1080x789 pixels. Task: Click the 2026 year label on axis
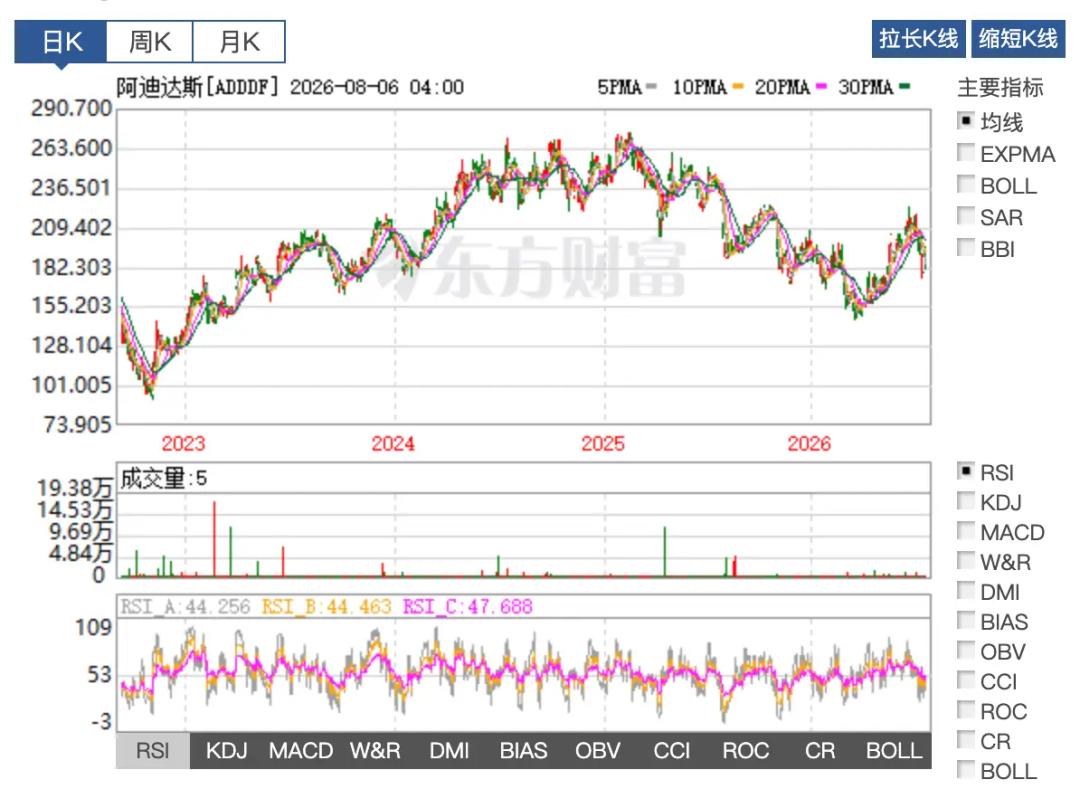click(x=809, y=443)
